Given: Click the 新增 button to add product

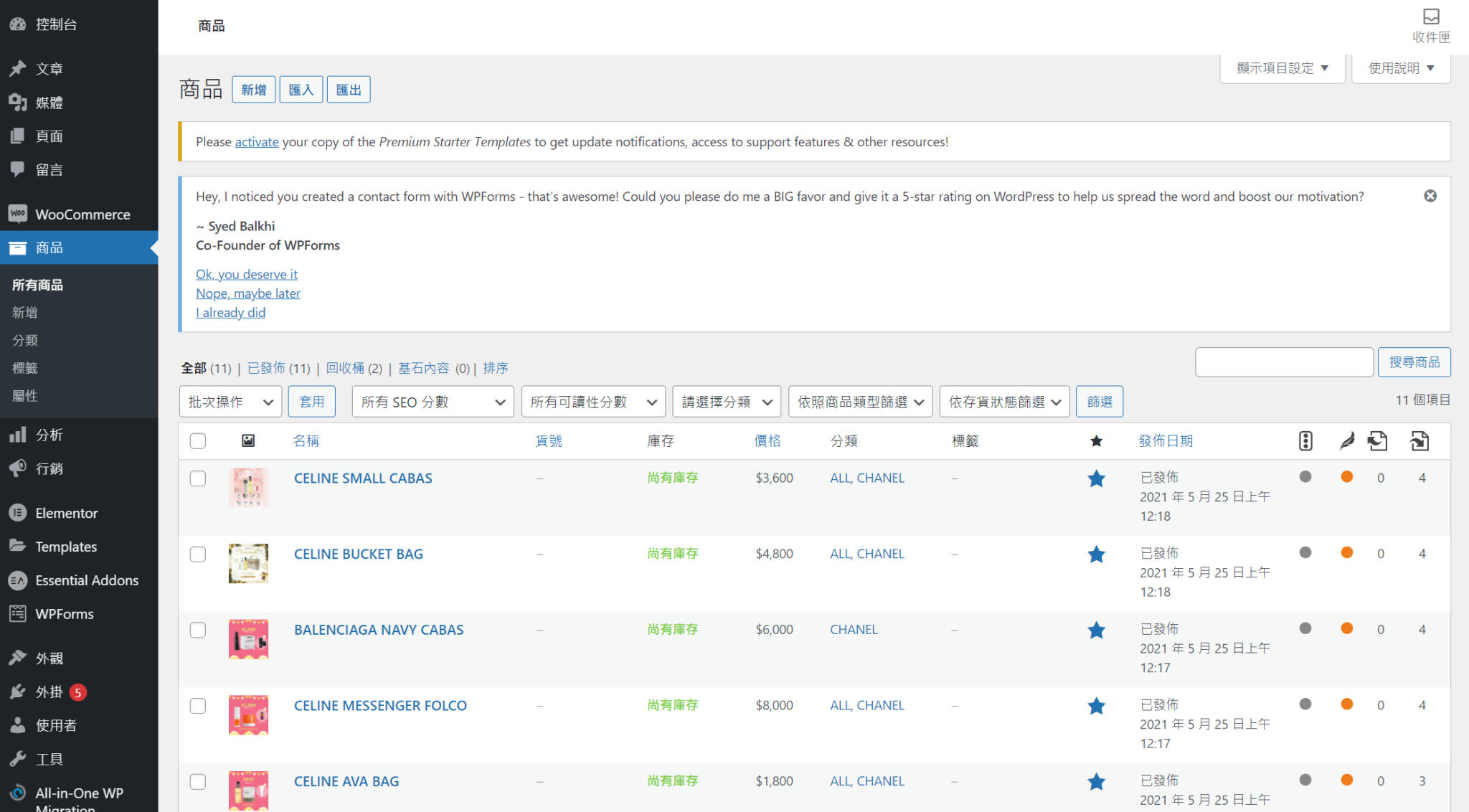Looking at the screenshot, I should pos(253,89).
